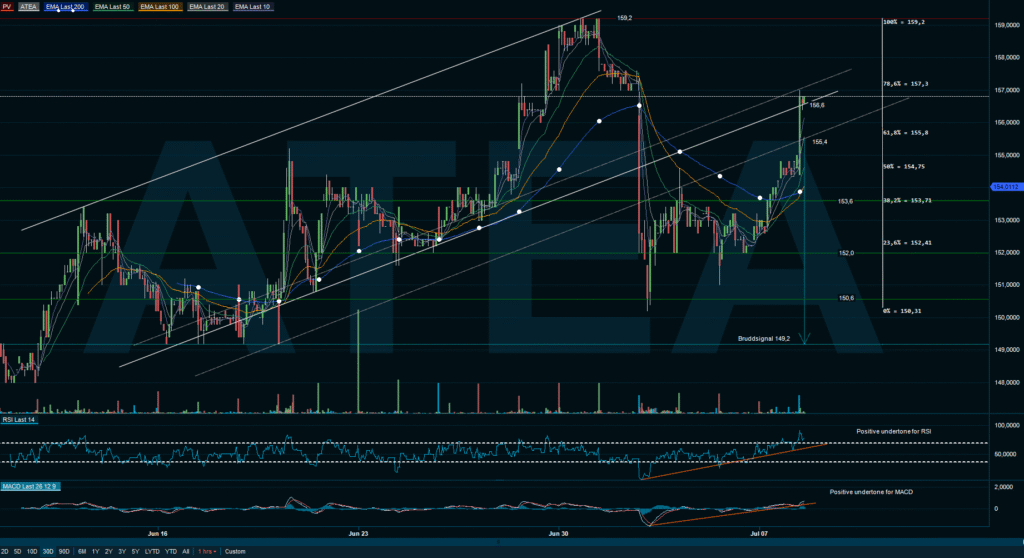Click the 155,4 price annotation
The image size is (1024, 558).
pos(820,142)
